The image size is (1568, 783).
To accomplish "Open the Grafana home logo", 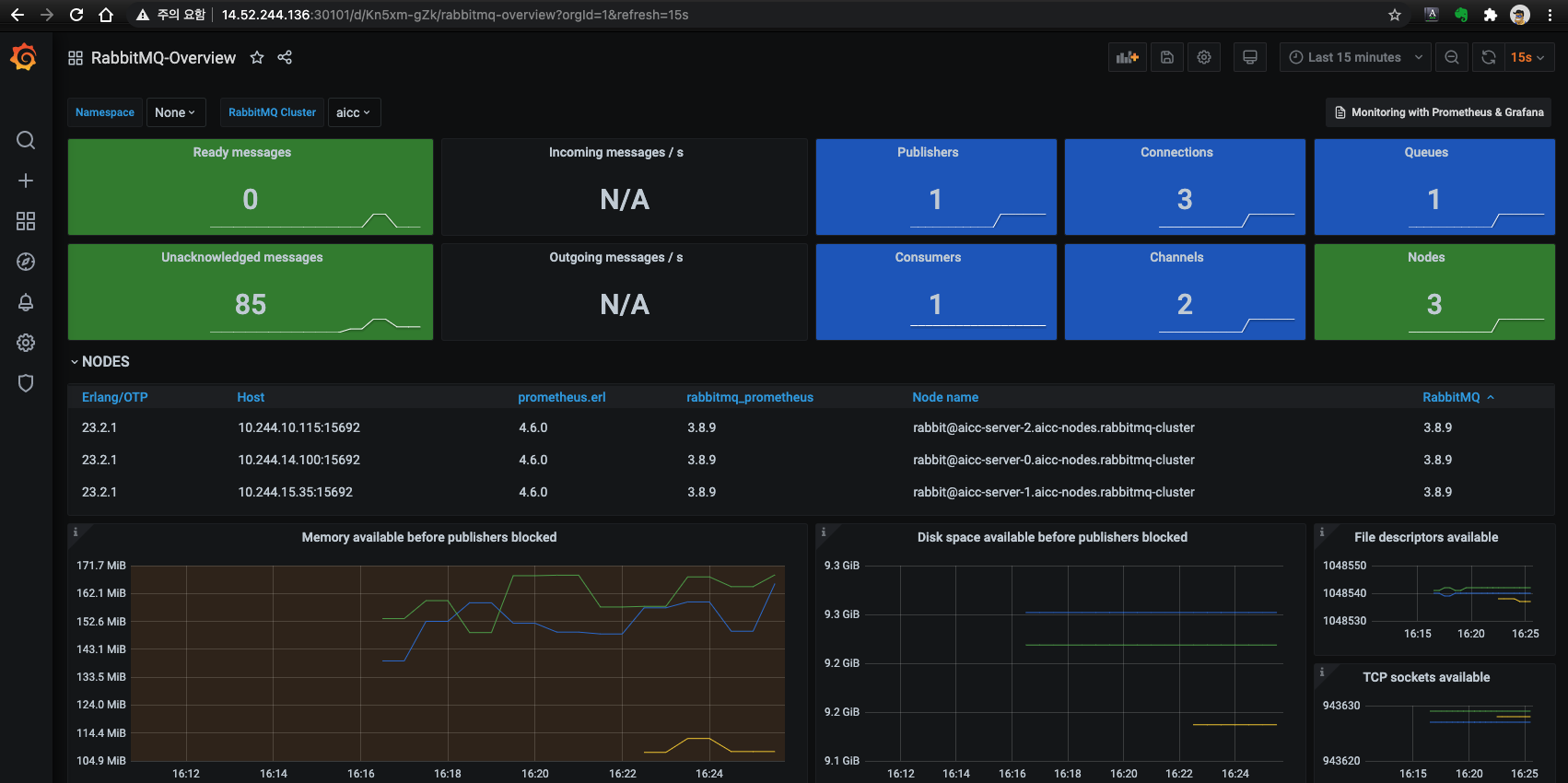I will (x=24, y=57).
